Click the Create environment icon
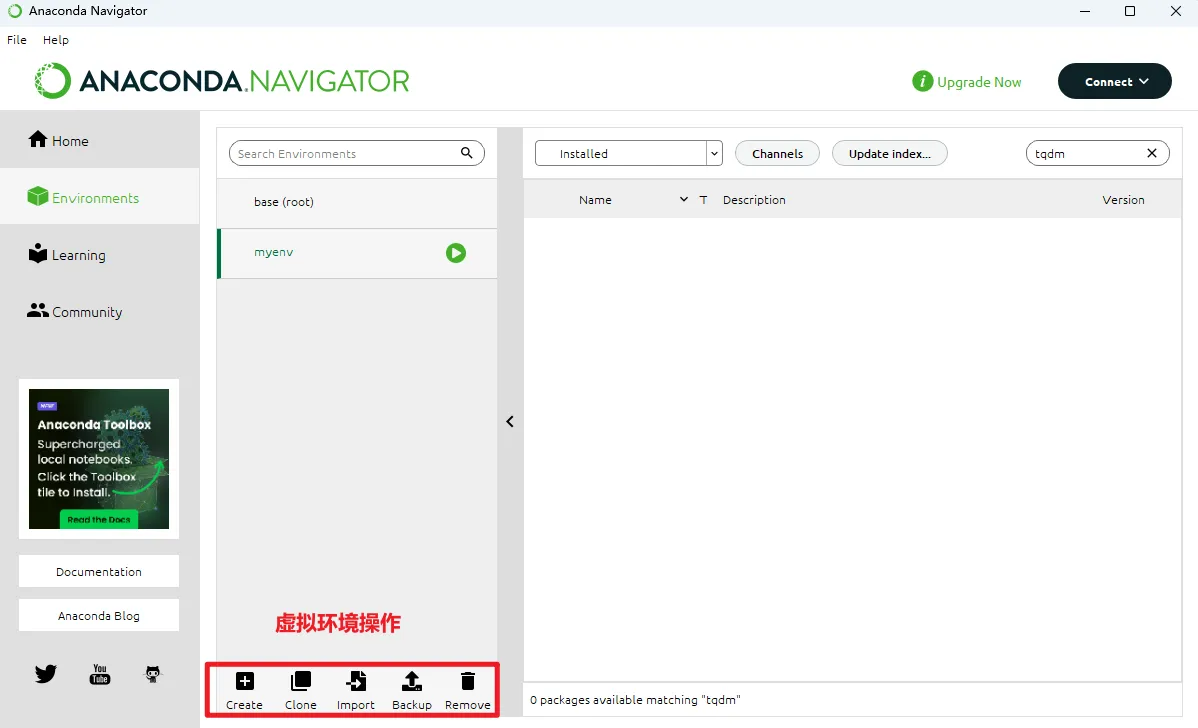 click(x=244, y=681)
